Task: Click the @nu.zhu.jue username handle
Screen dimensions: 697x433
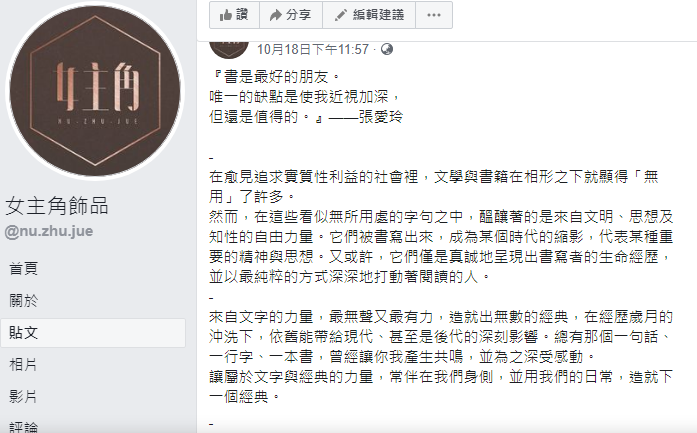Action: pos(49,231)
